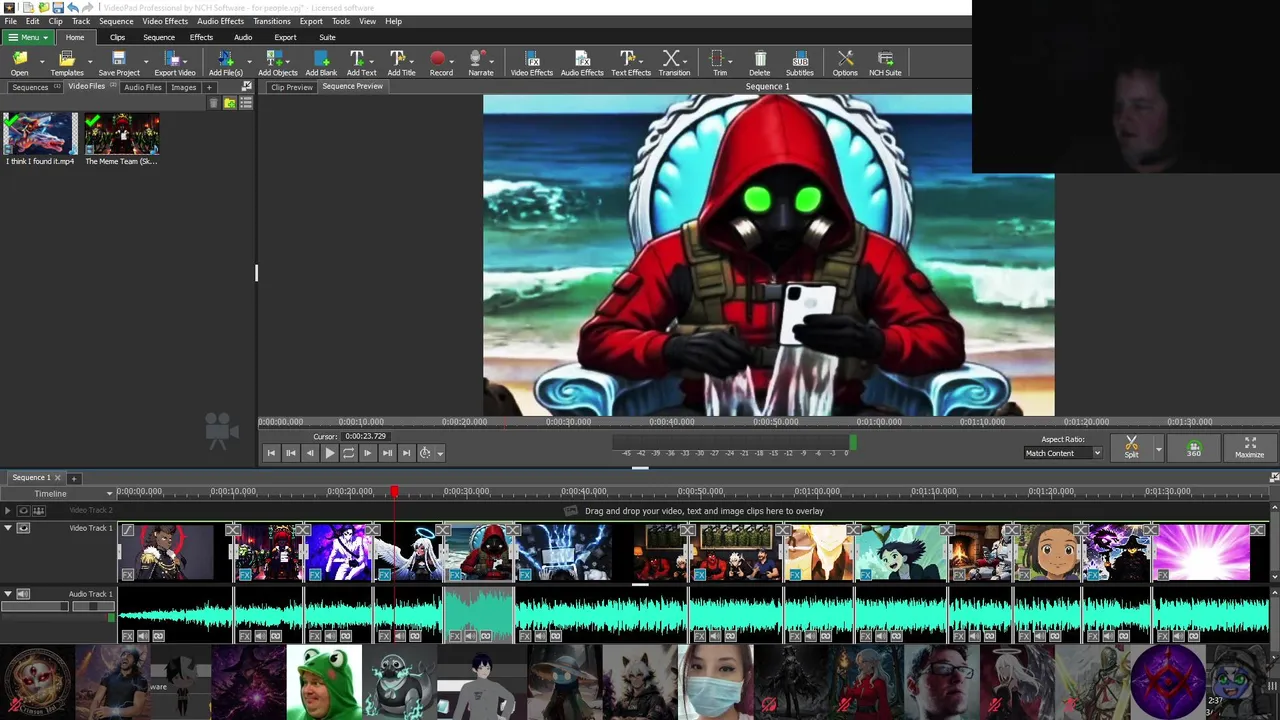Toggle link on the first audio clip

(x=158, y=636)
